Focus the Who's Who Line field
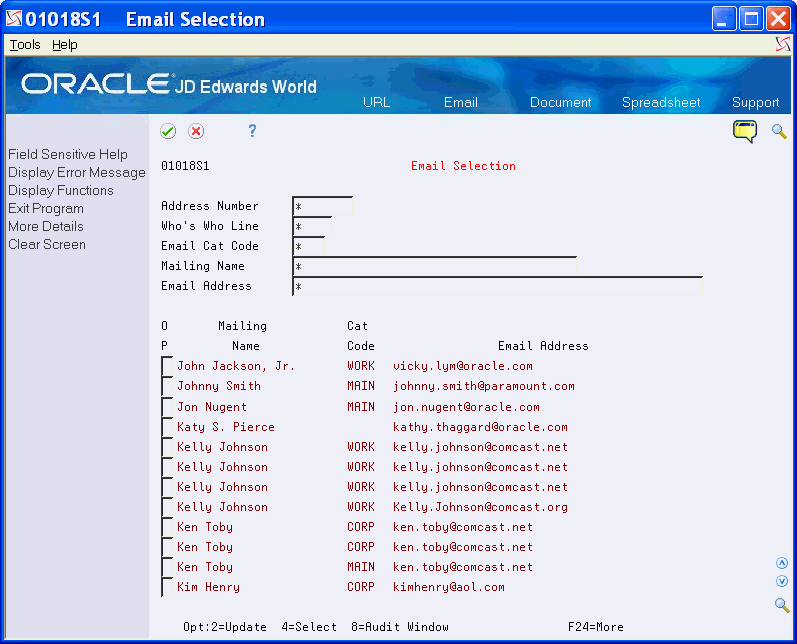The image size is (797, 644). 312,226
